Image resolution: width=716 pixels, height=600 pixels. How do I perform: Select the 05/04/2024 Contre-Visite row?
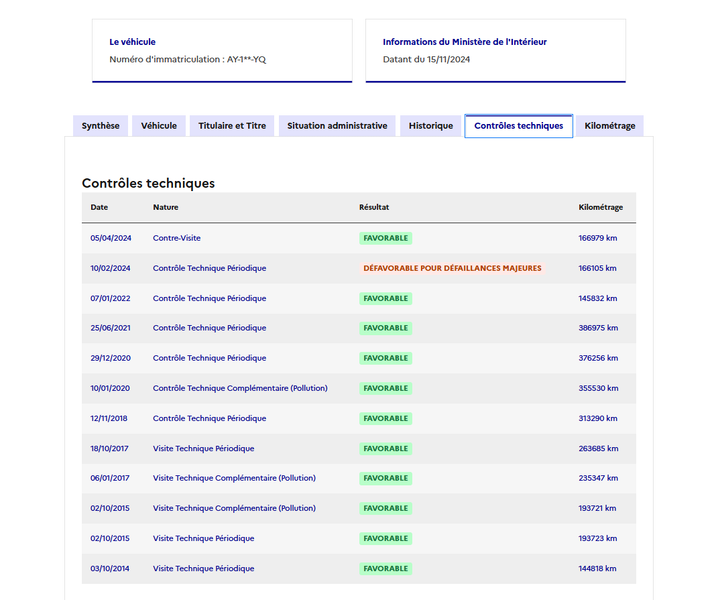[x=359, y=238]
